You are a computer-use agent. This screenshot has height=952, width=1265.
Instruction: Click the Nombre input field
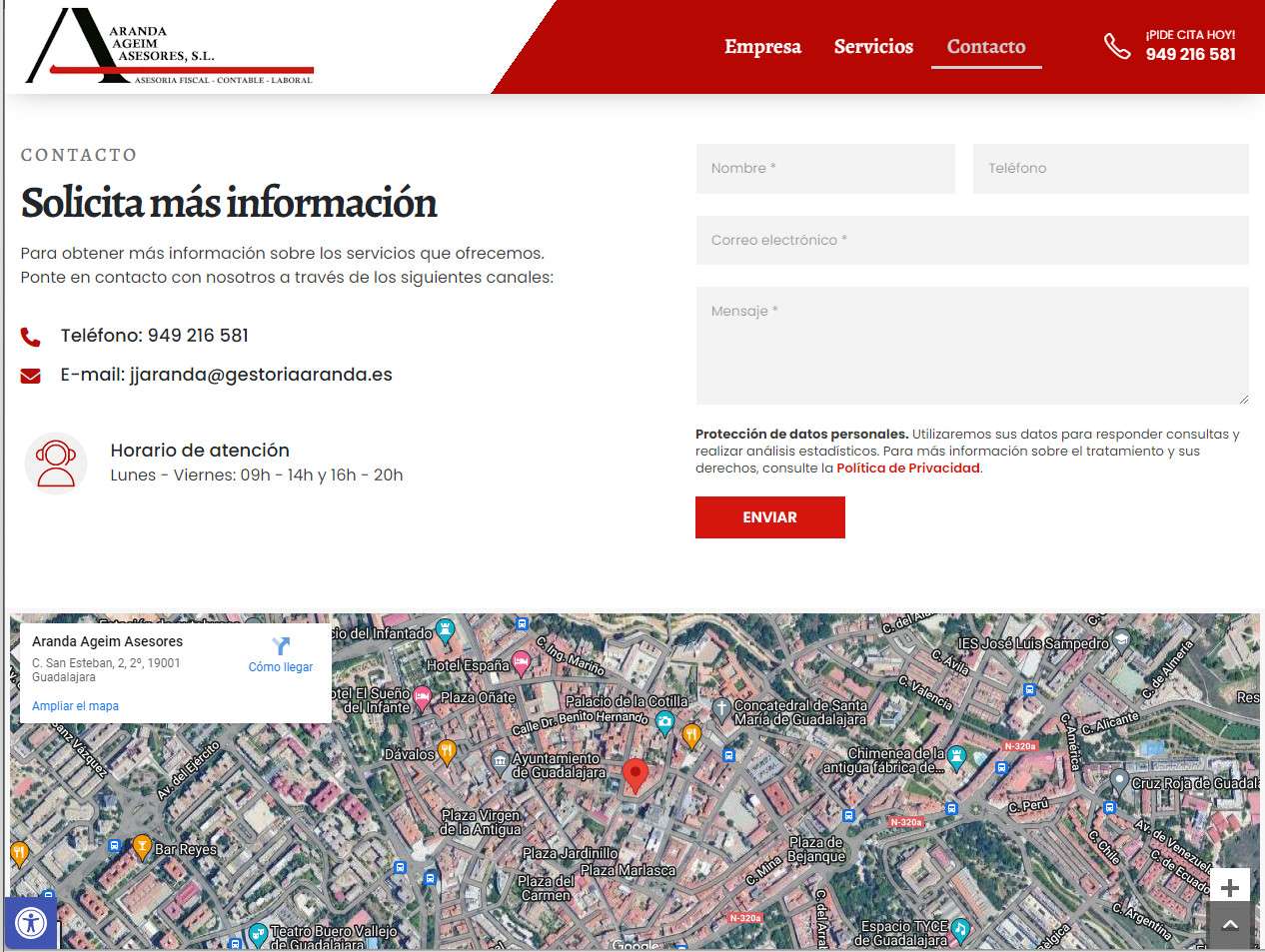click(x=825, y=169)
